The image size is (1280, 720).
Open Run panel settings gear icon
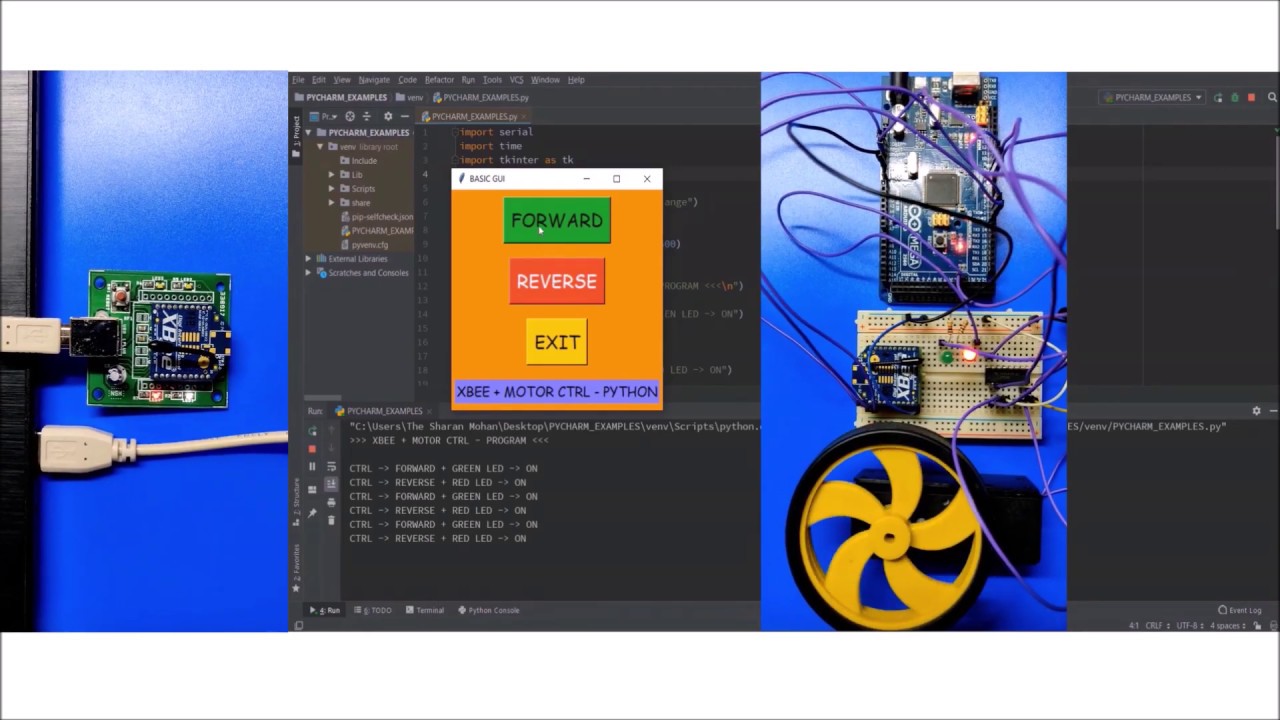pos(1256,411)
